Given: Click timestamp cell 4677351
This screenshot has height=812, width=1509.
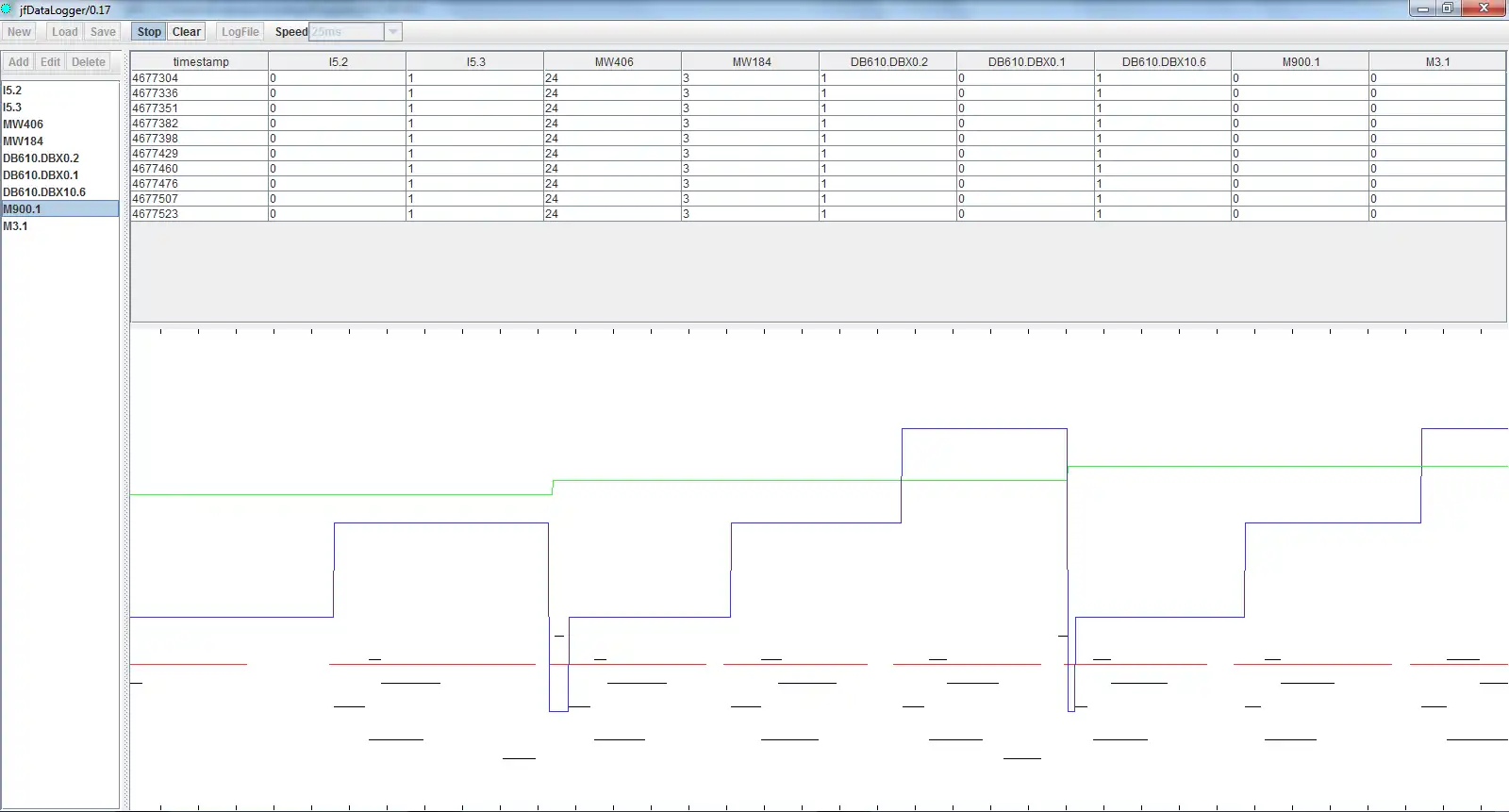Looking at the screenshot, I should (x=200, y=108).
